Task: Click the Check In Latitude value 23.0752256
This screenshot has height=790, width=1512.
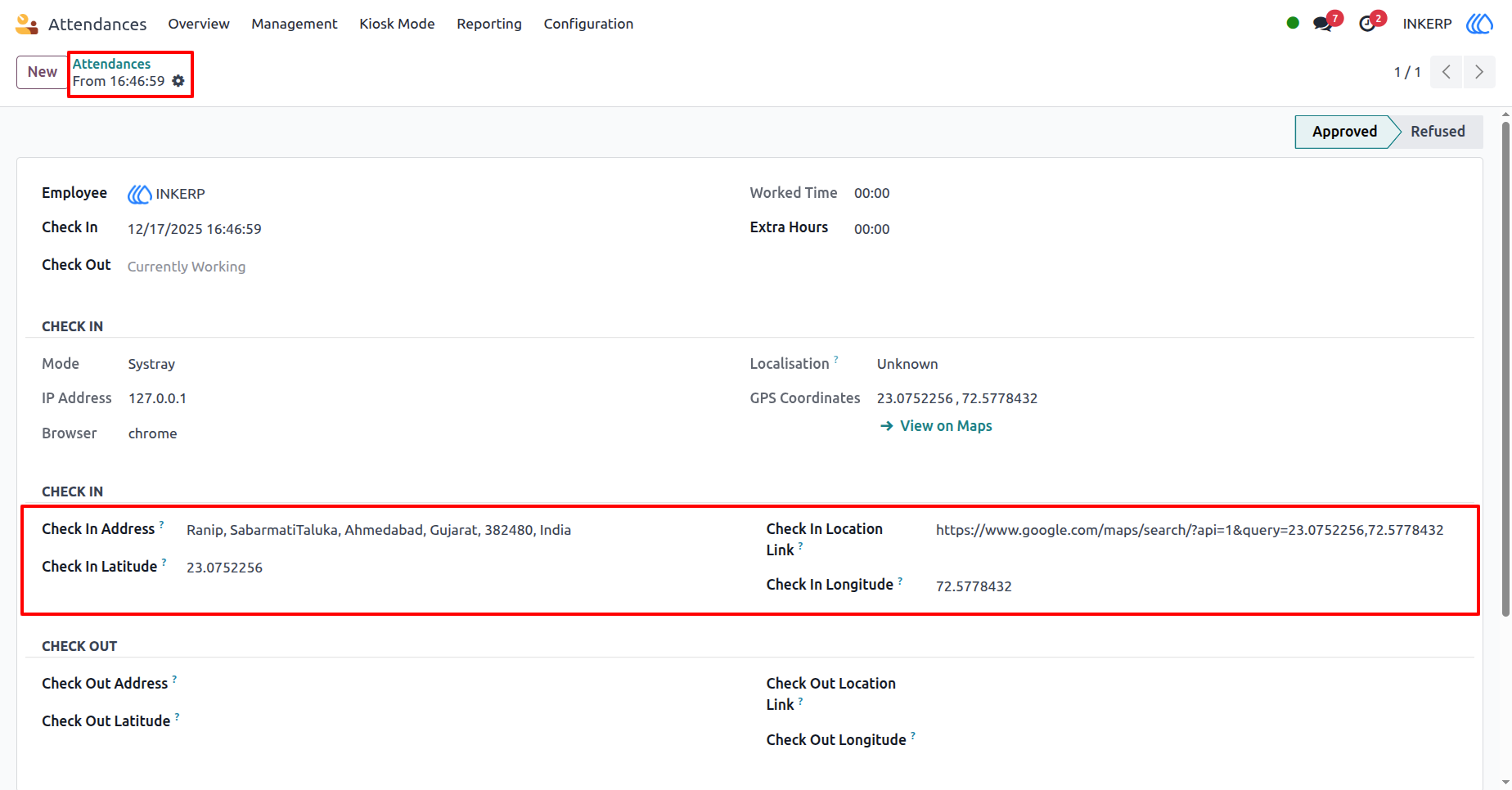Action: coord(224,568)
